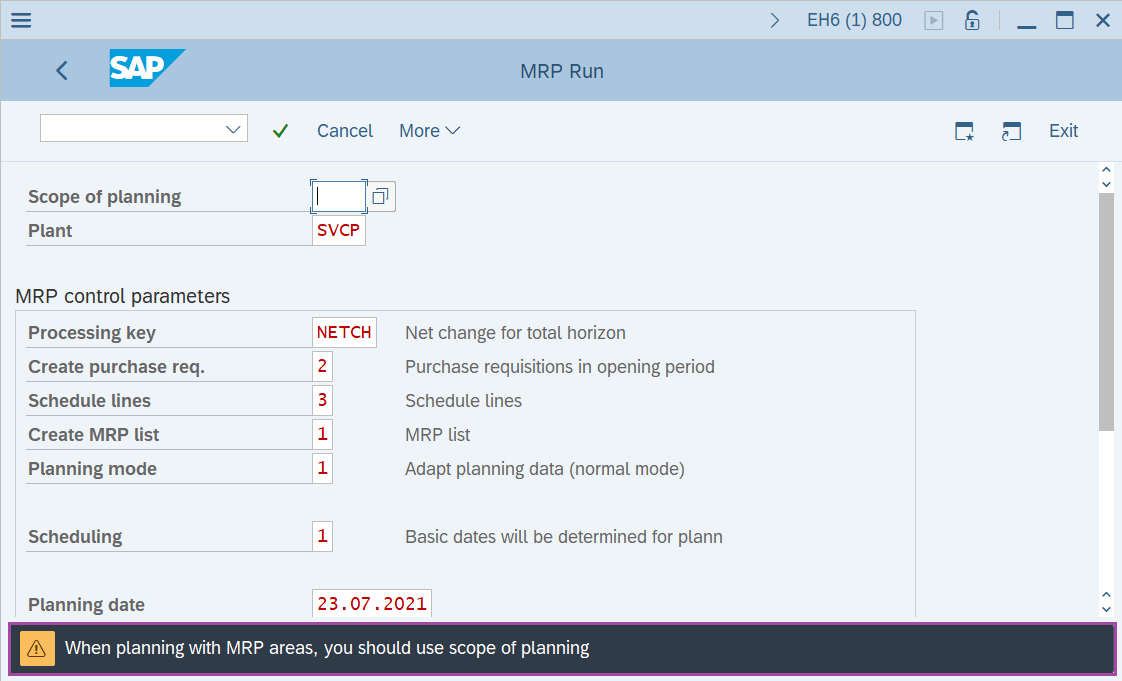1122x681 pixels.
Task: Open possible entries for Scope of planning
Action: tap(380, 196)
